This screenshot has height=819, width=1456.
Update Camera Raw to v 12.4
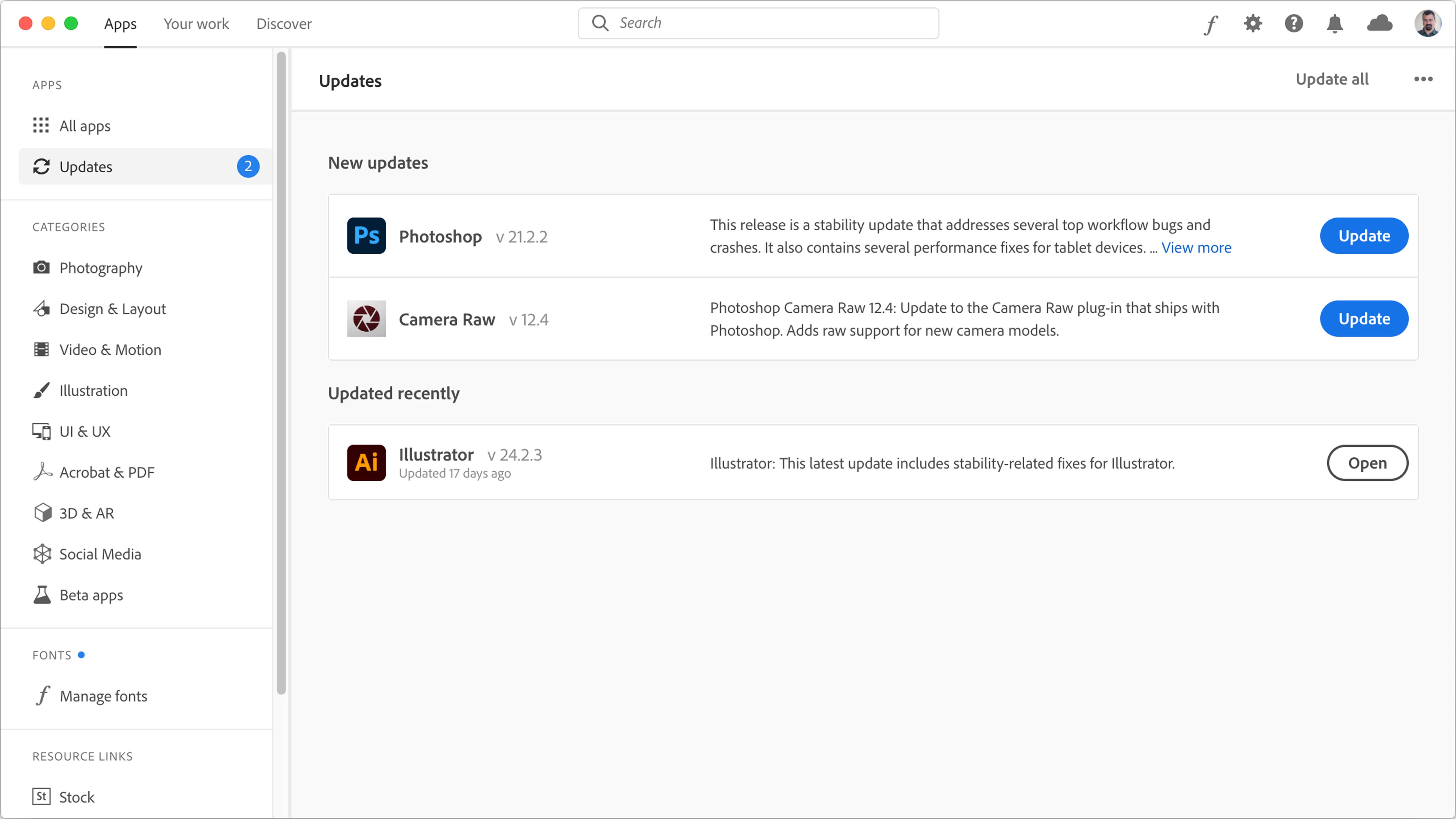coord(1364,319)
